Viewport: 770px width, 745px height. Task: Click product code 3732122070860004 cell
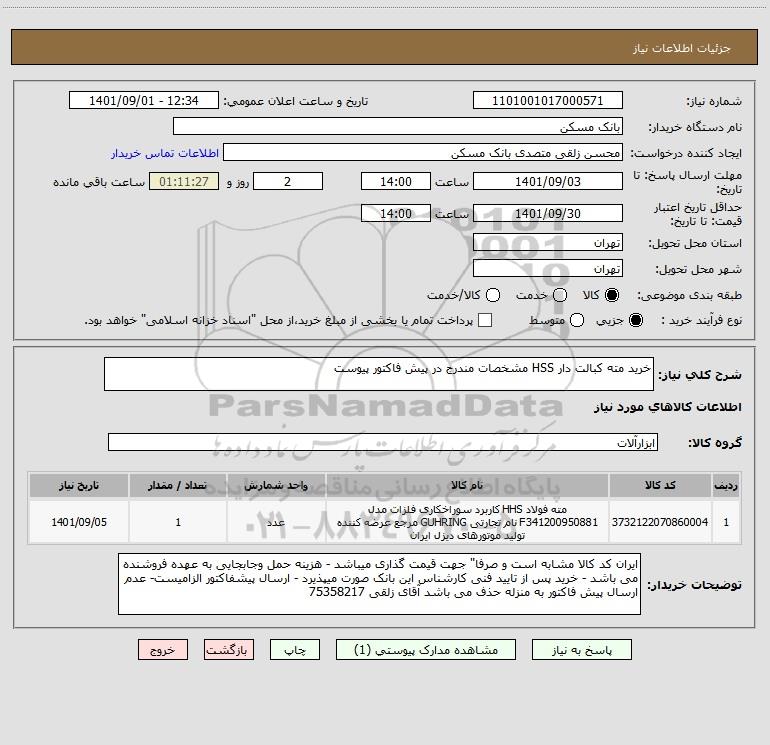tap(660, 522)
